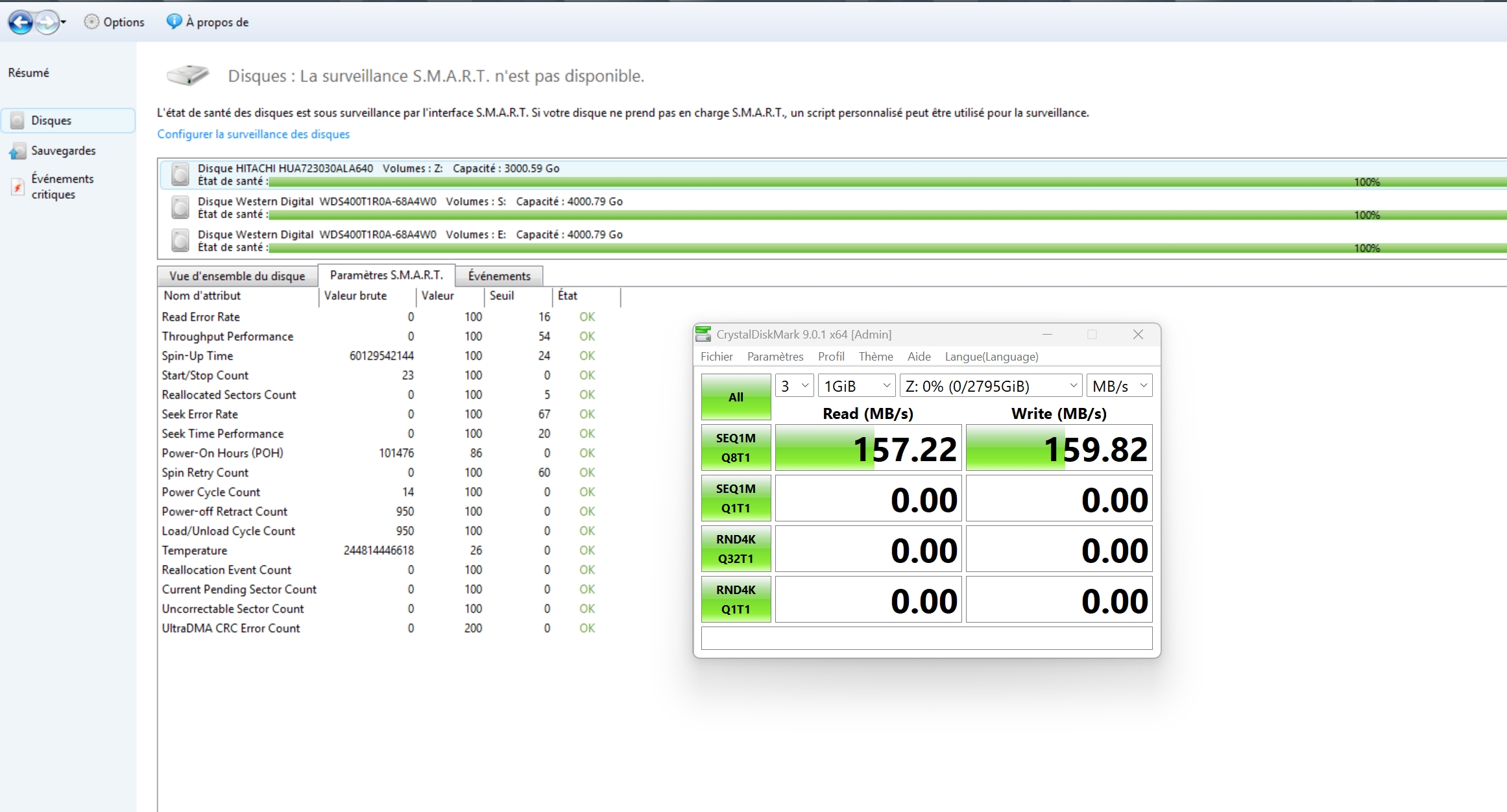Open Événements critiques sidebar item
This screenshot has width=1507, height=812.
click(62, 186)
